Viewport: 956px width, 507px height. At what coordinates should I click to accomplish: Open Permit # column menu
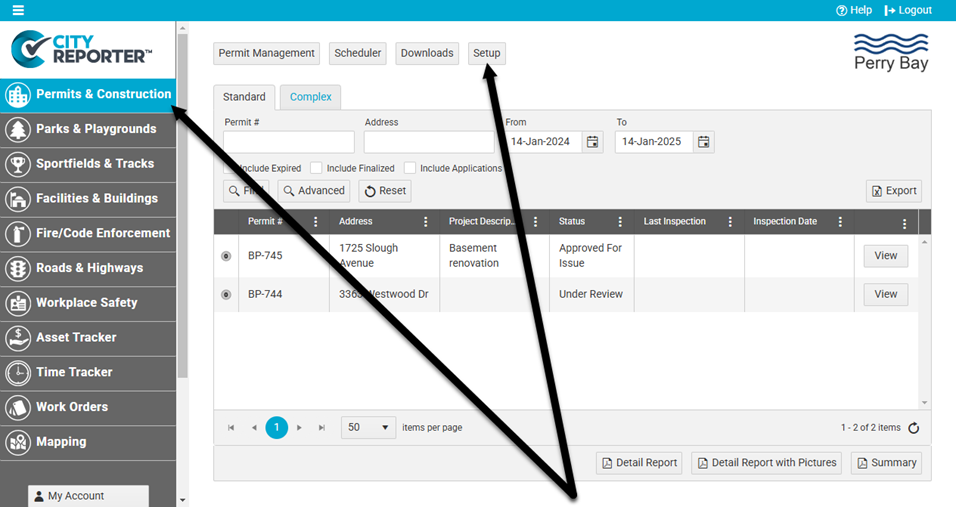coord(315,222)
